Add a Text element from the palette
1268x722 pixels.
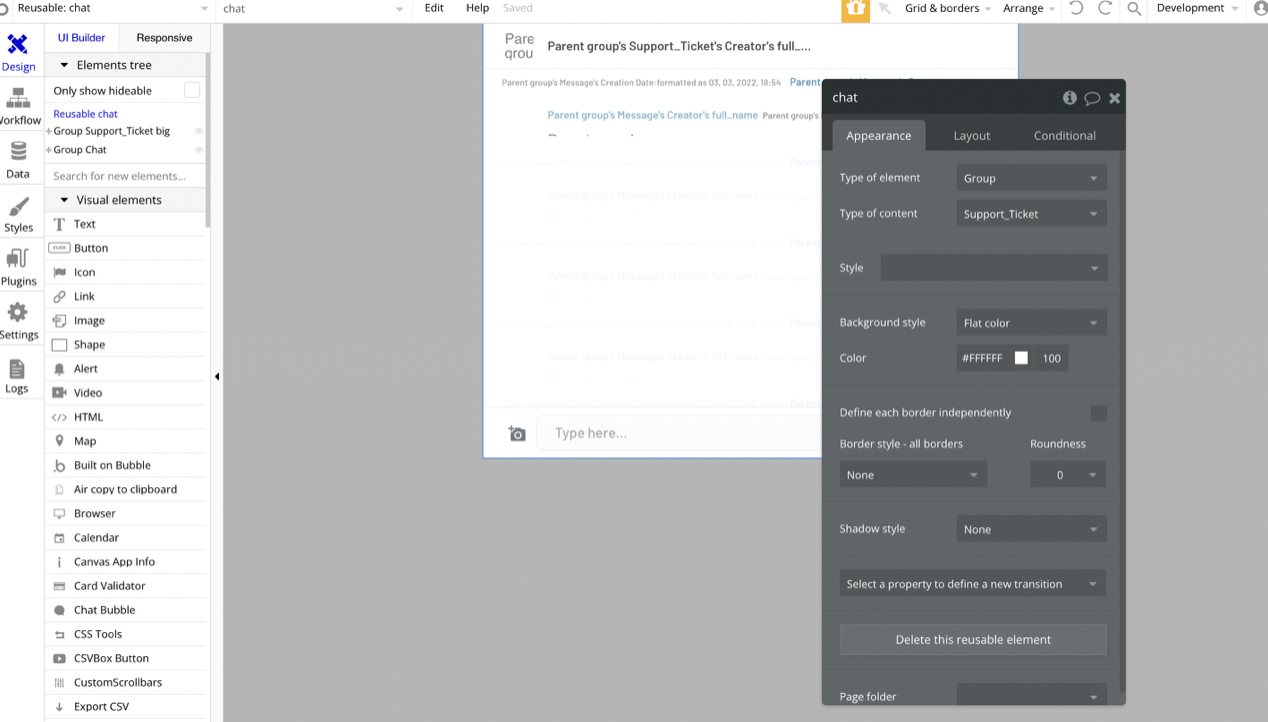(126, 224)
